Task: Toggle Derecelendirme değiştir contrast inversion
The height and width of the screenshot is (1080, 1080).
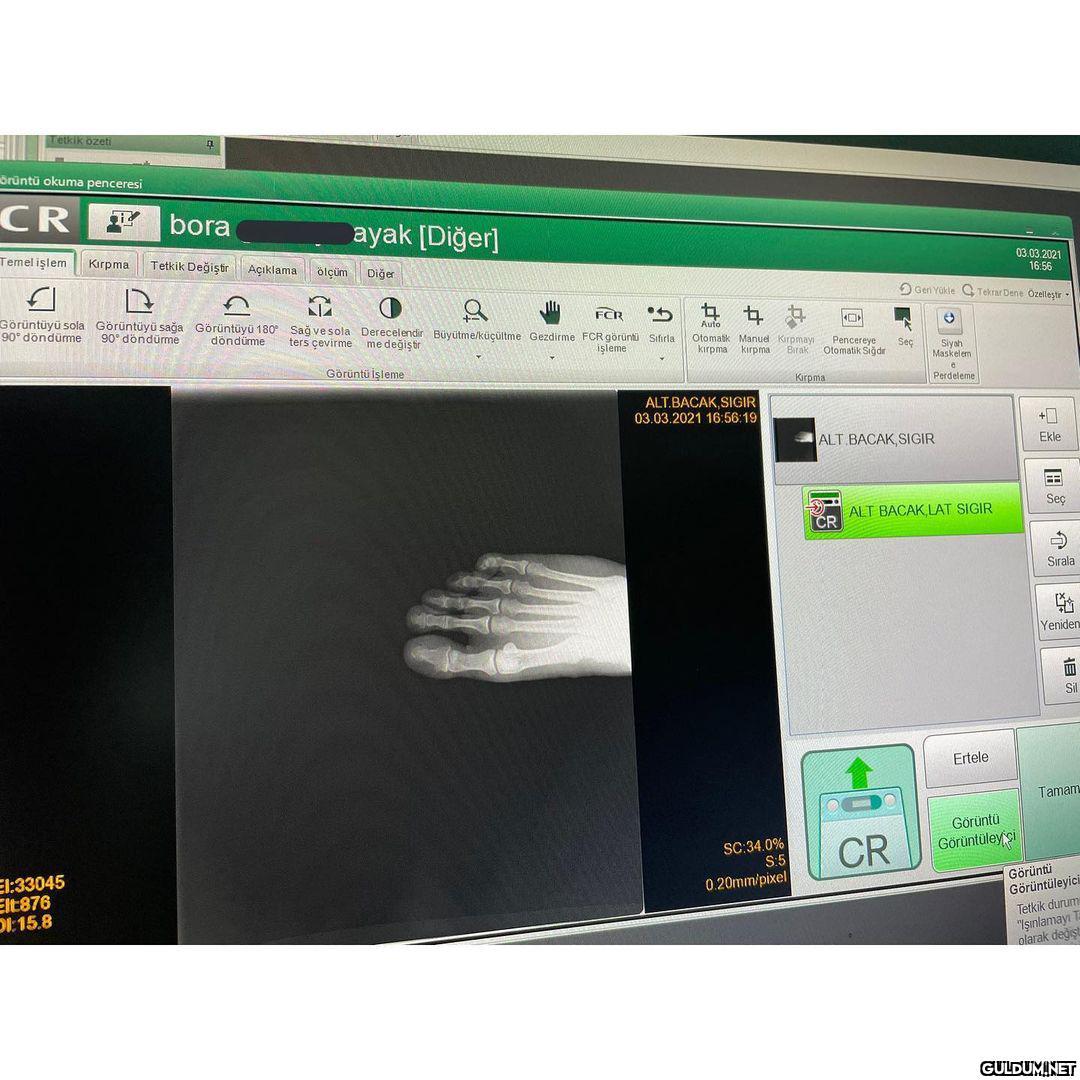Action: click(391, 308)
